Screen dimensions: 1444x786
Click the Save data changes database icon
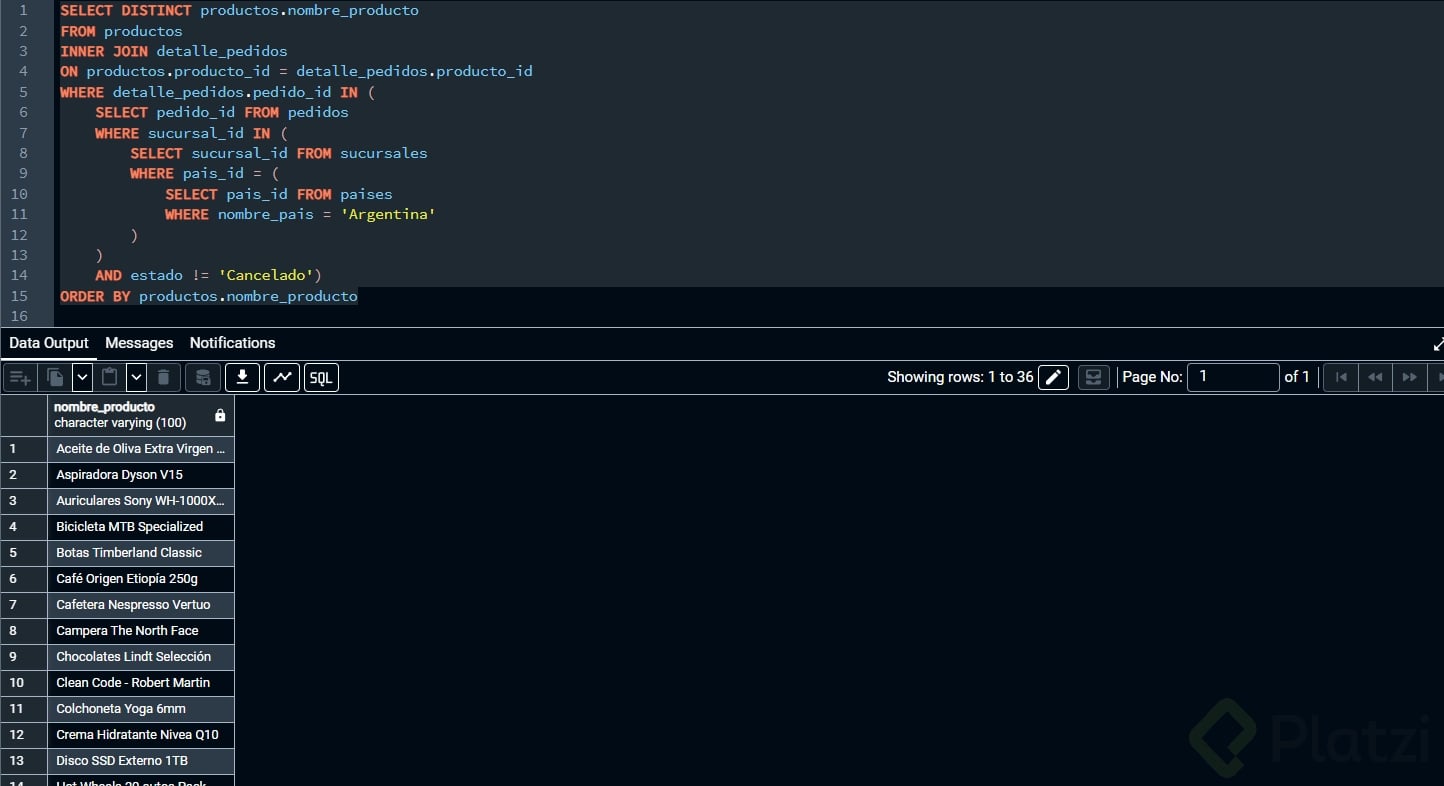click(202, 377)
